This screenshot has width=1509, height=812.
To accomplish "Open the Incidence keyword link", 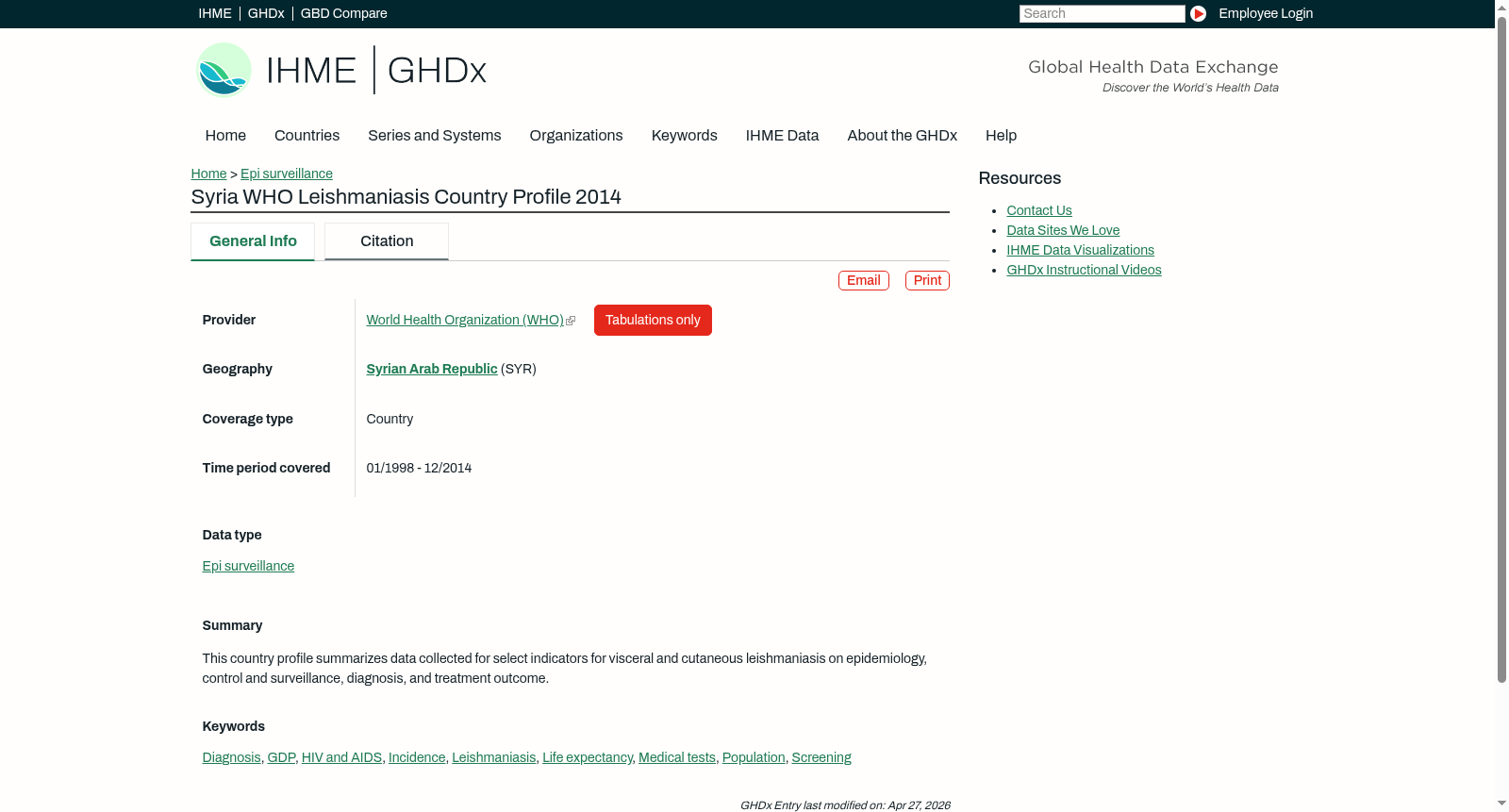I will point(417,757).
